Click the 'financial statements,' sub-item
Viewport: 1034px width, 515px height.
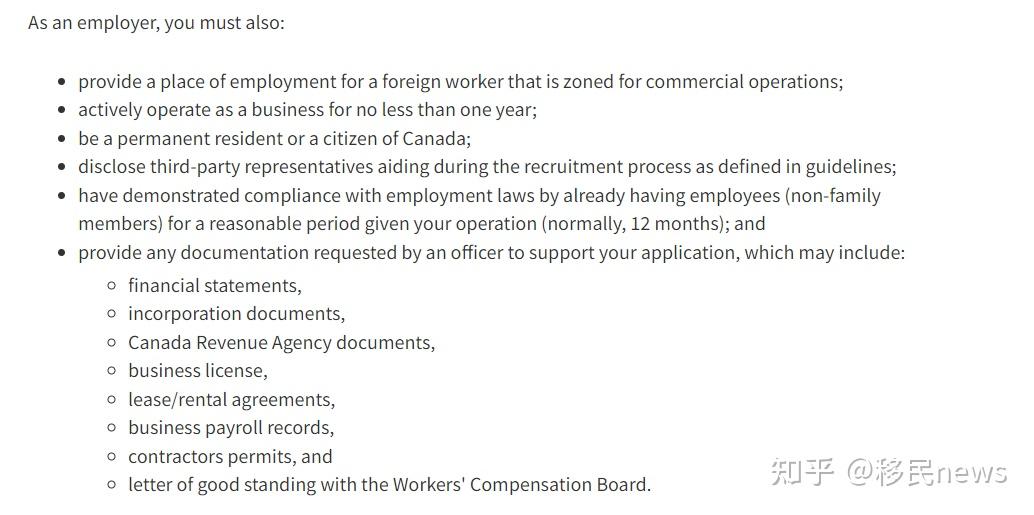pyautogui.click(x=215, y=286)
